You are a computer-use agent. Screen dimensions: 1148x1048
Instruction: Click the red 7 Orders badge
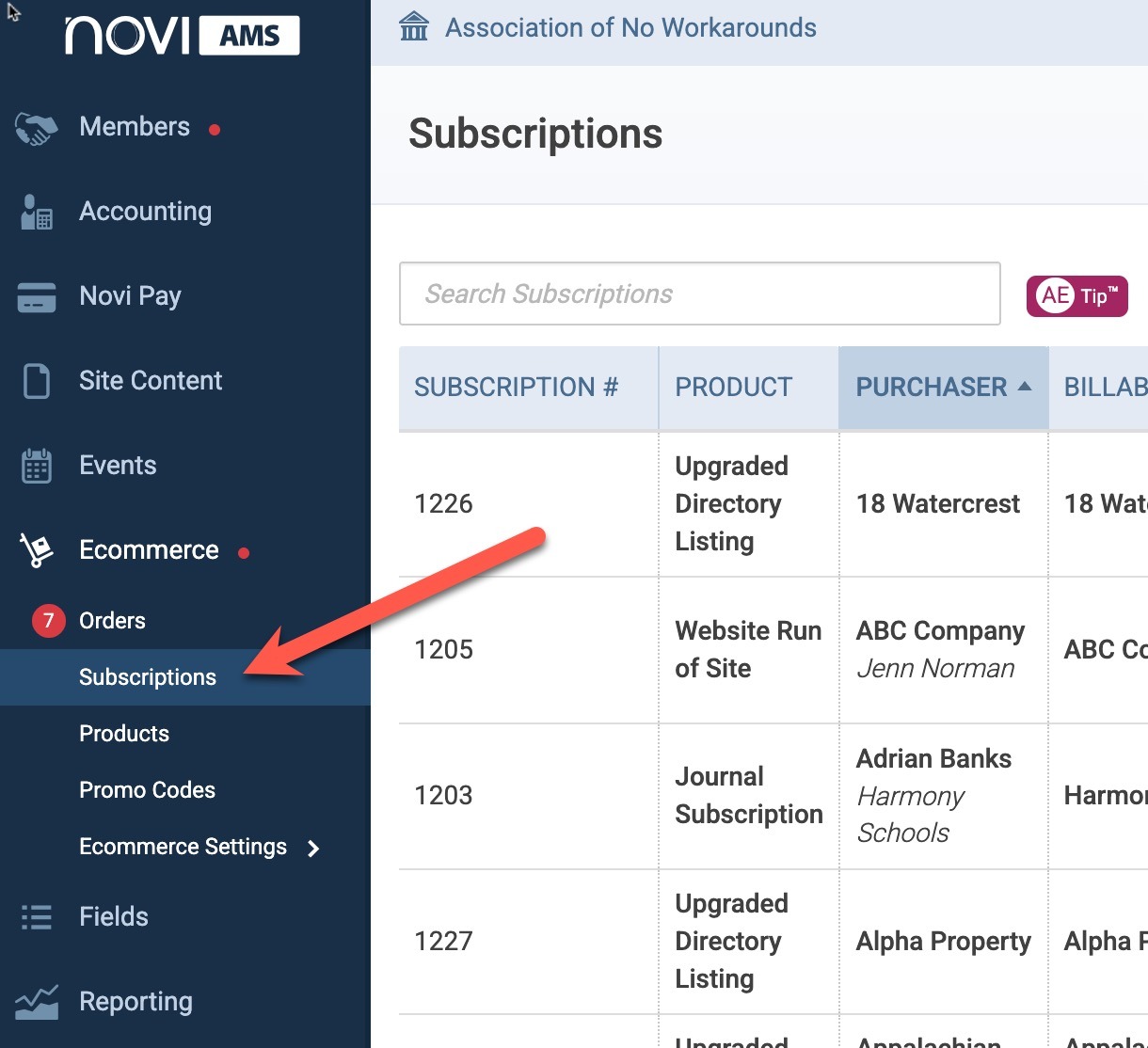[x=48, y=621]
